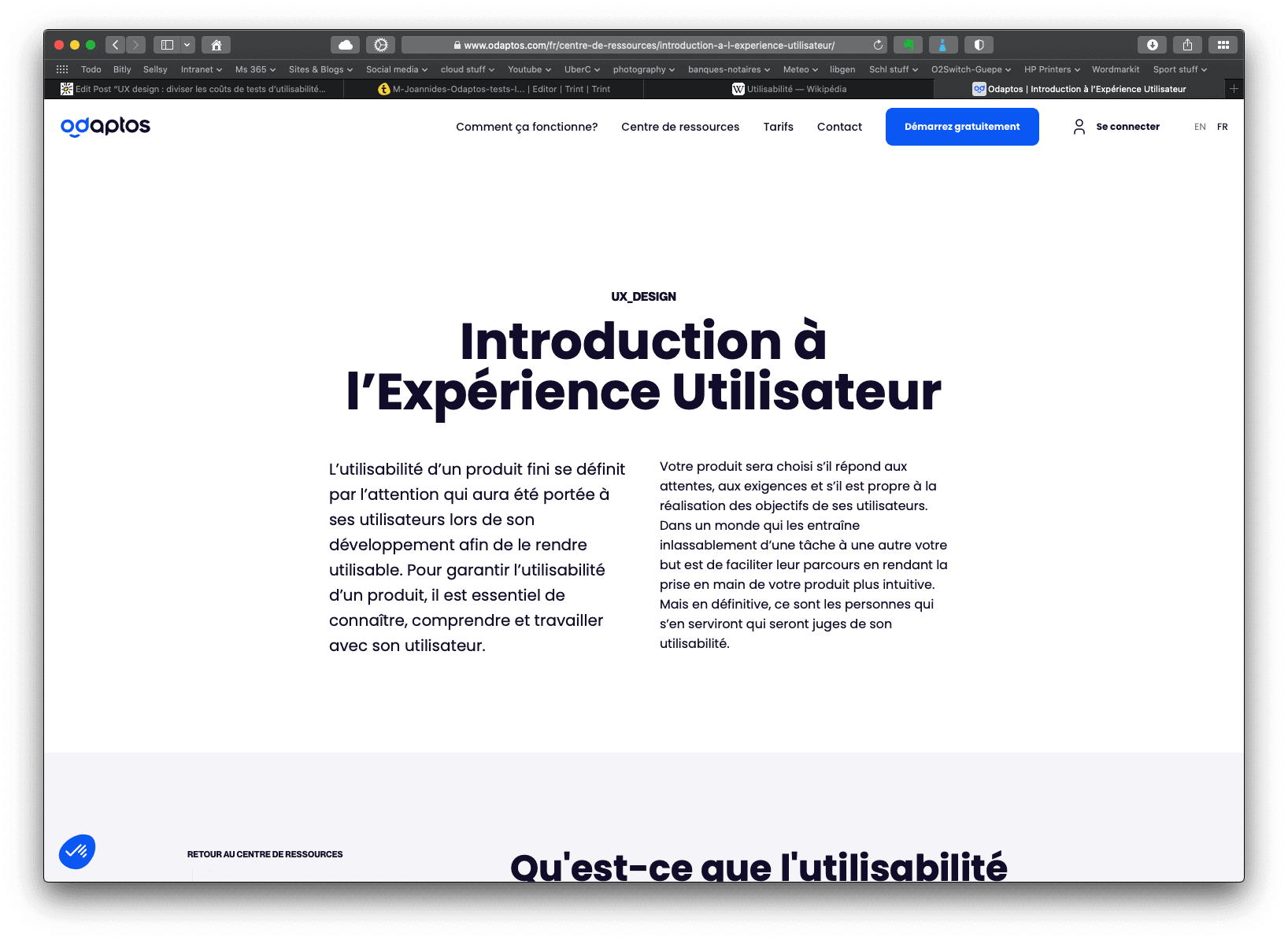This screenshot has width=1288, height=940.
Task: Click the green Evernote extension icon
Action: [x=908, y=45]
